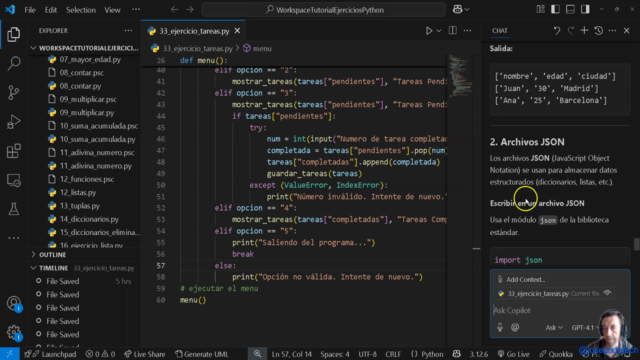Open the Accounts menu icon
The image size is (640, 360).
tap(13, 303)
